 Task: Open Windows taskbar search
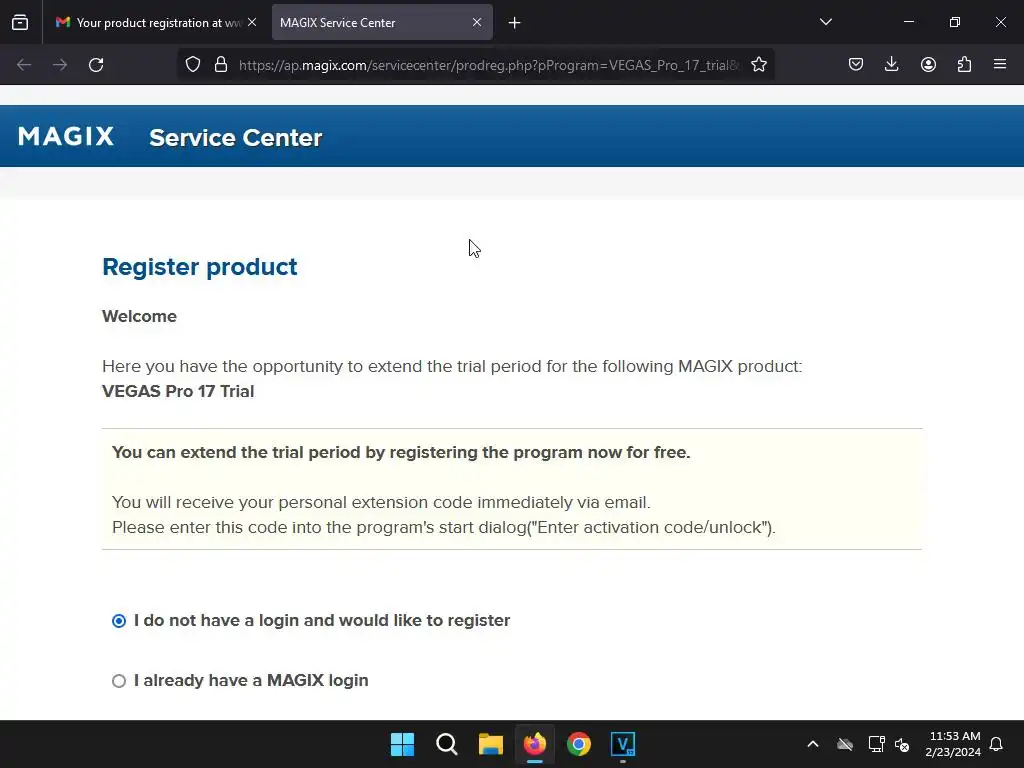447,744
